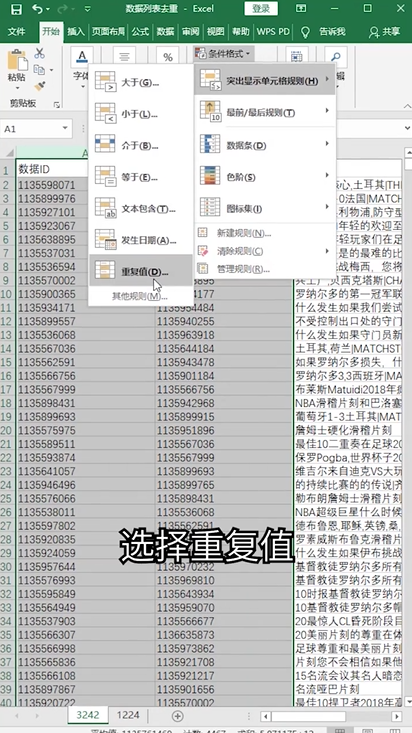Expand 色阶(S) submenu
This screenshot has width=412, height=733.
click(x=265, y=176)
